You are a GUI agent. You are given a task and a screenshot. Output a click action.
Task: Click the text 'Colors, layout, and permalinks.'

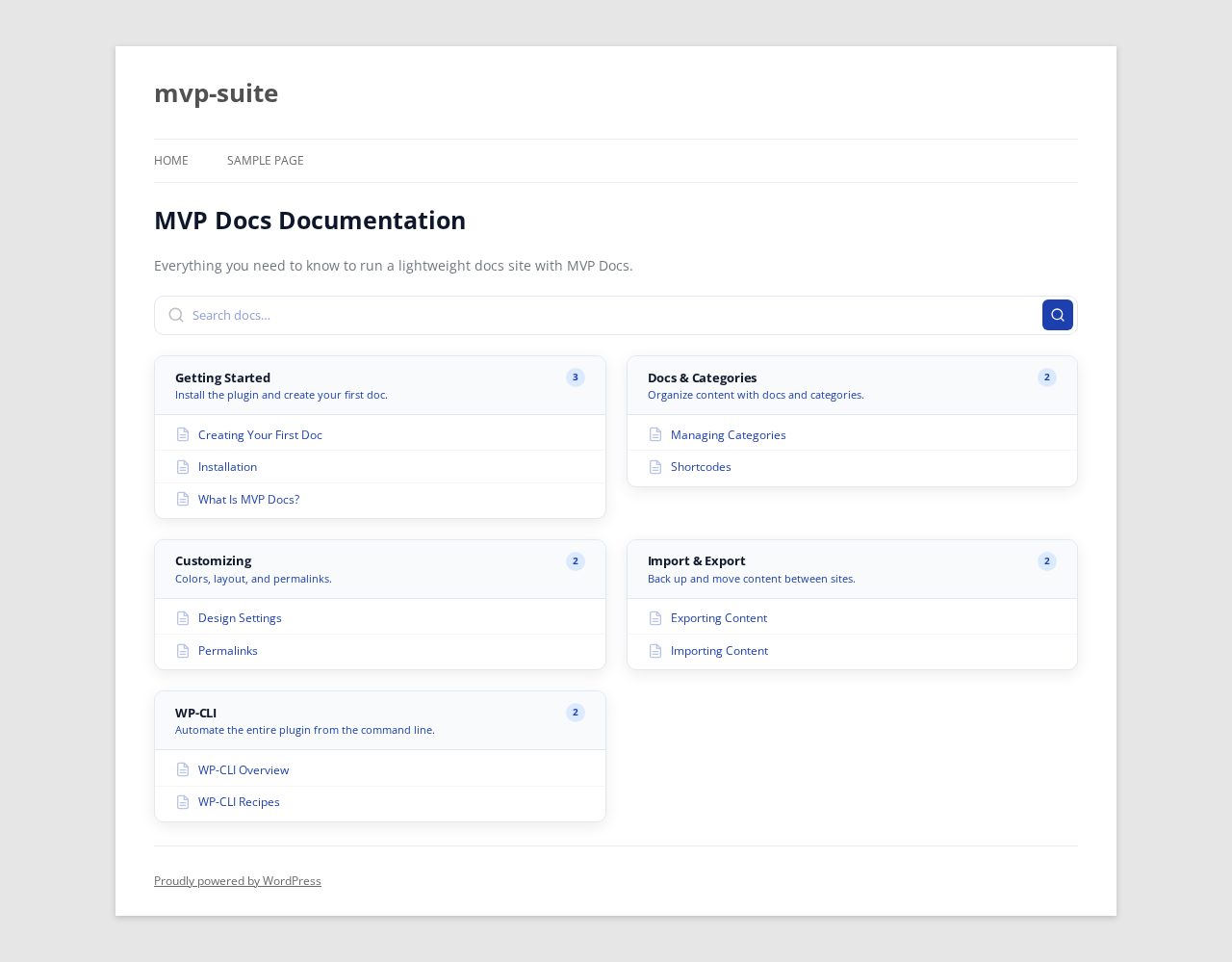[x=253, y=579]
